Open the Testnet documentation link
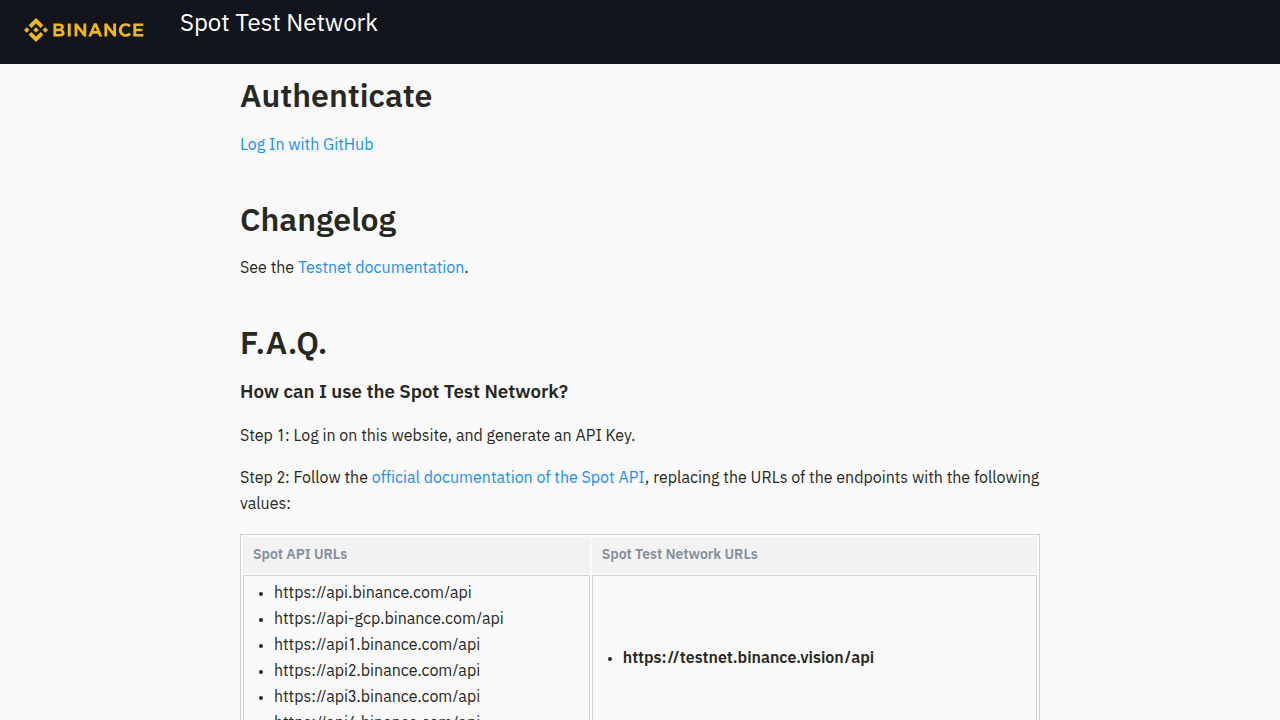 381,267
